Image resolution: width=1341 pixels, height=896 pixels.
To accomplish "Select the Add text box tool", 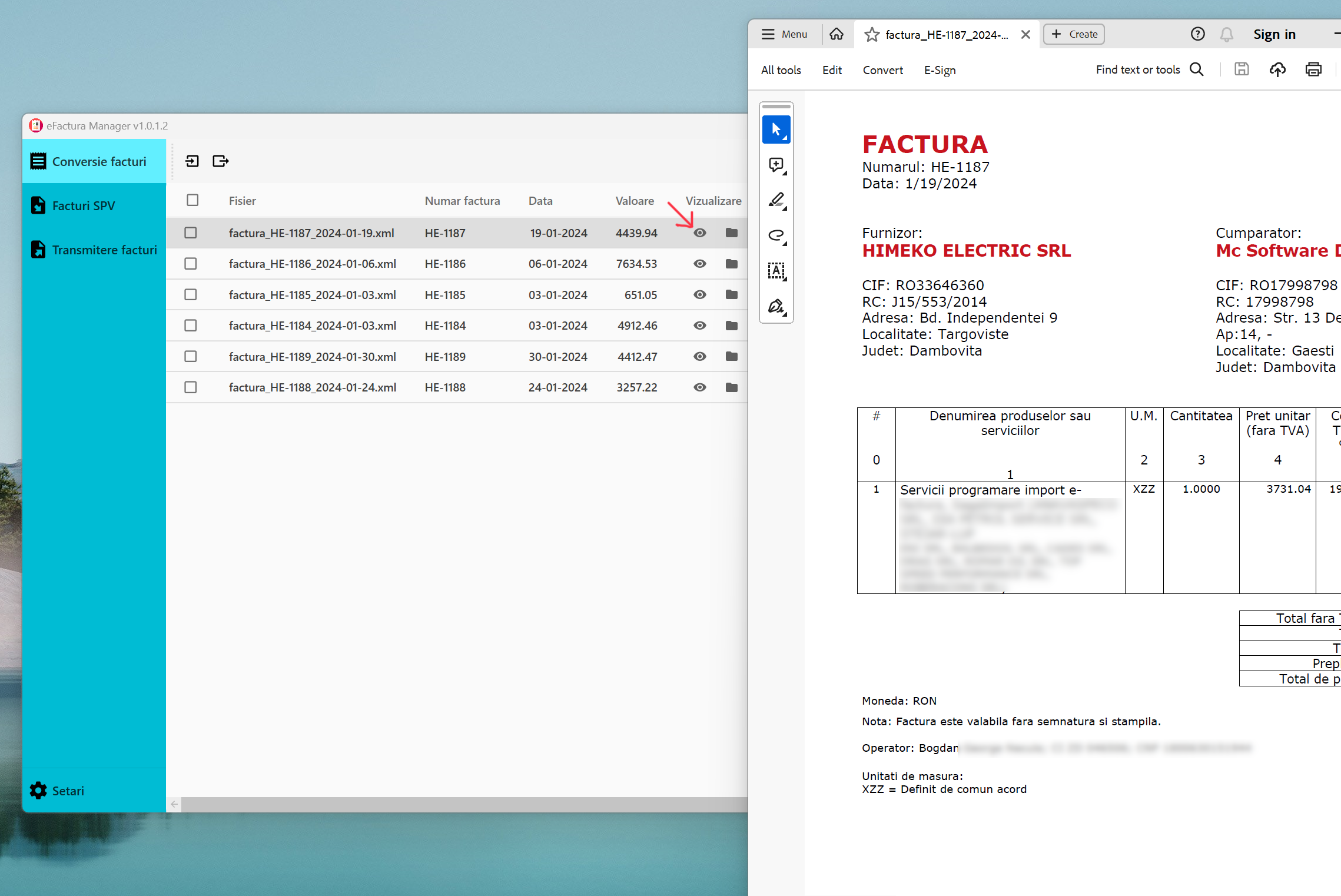I will click(776, 271).
